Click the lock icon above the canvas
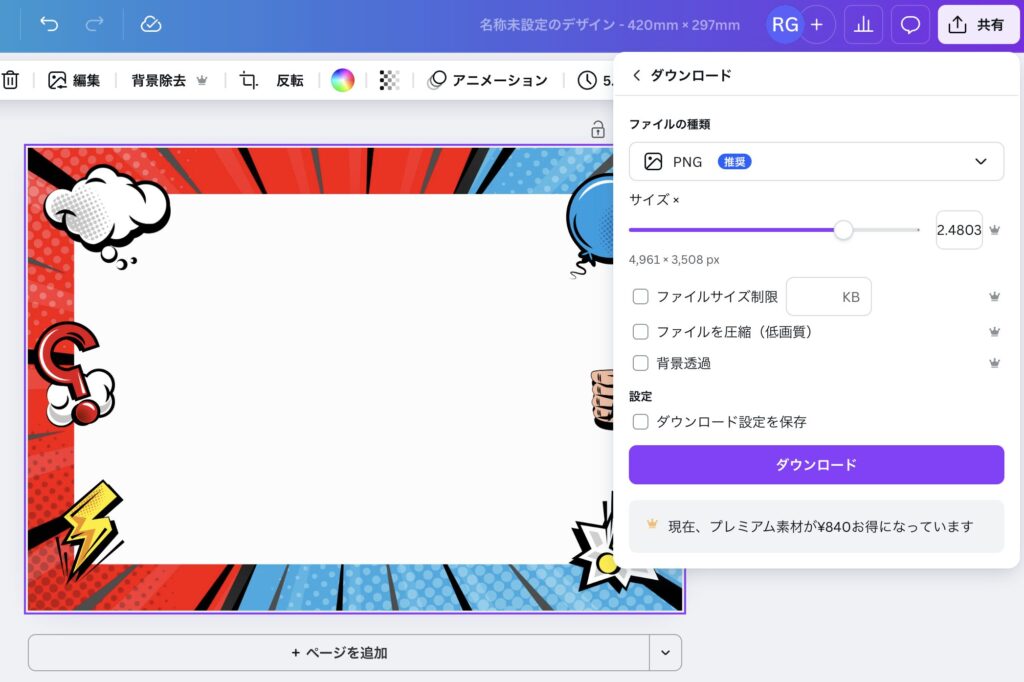Image resolution: width=1024 pixels, height=682 pixels. click(x=596, y=128)
